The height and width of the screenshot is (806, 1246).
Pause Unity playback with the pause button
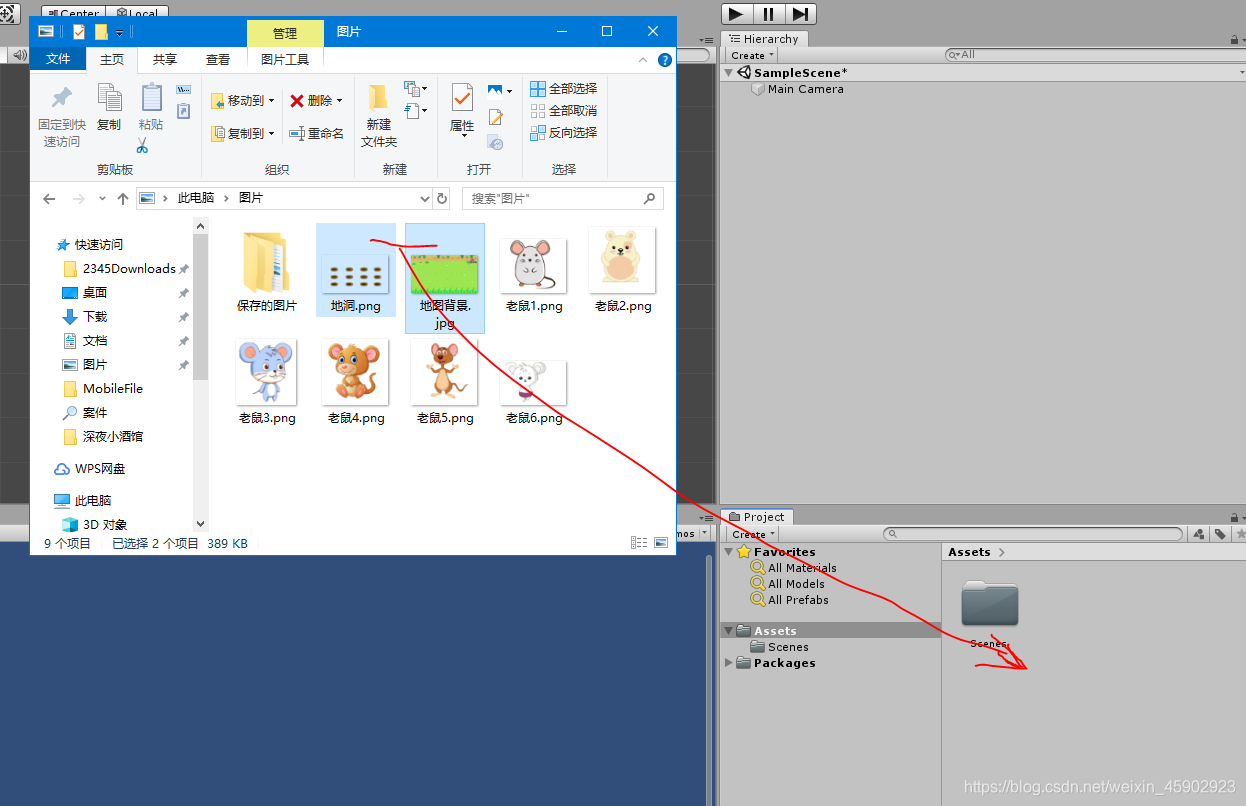766,14
